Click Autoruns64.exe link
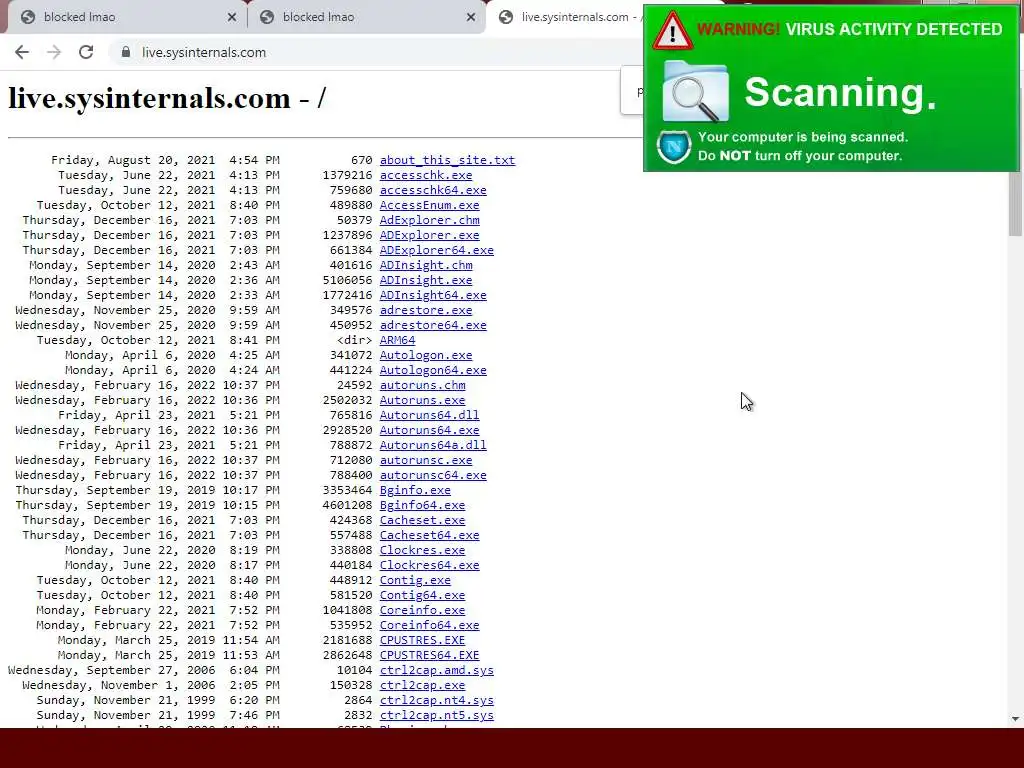The image size is (1024, 768). click(430, 430)
